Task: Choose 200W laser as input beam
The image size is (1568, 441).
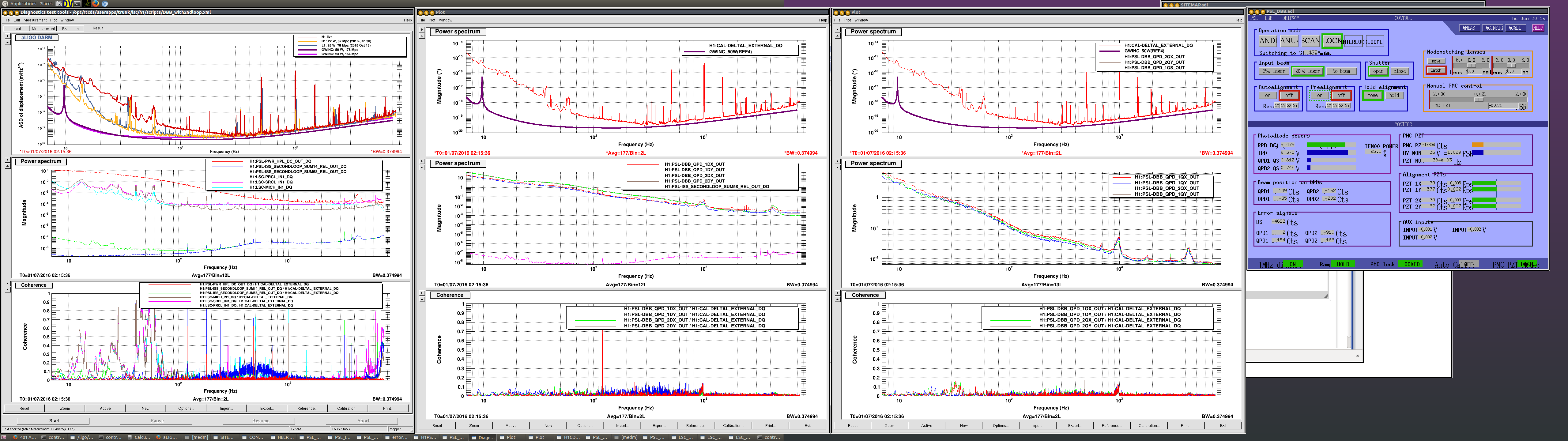Action: 1308,71
